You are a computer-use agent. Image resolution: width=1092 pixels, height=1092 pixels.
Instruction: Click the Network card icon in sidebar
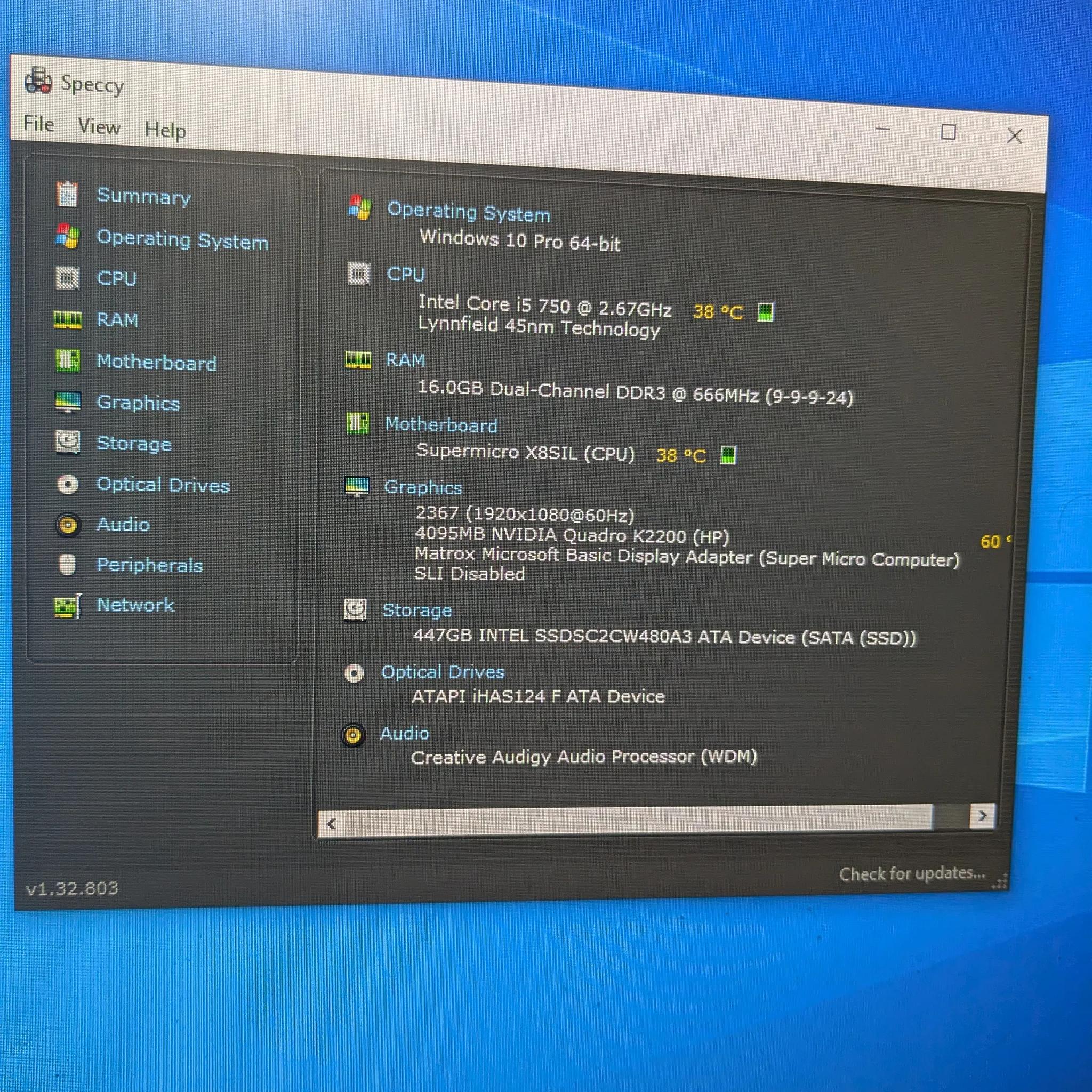pos(68,606)
